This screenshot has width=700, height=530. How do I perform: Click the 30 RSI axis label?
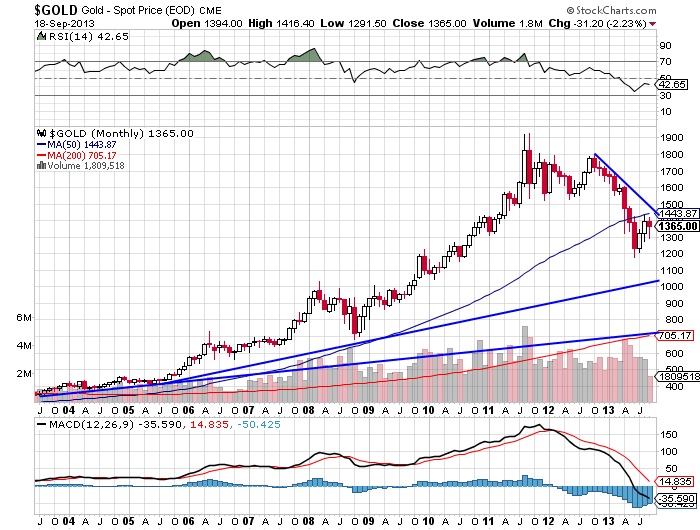tap(666, 96)
